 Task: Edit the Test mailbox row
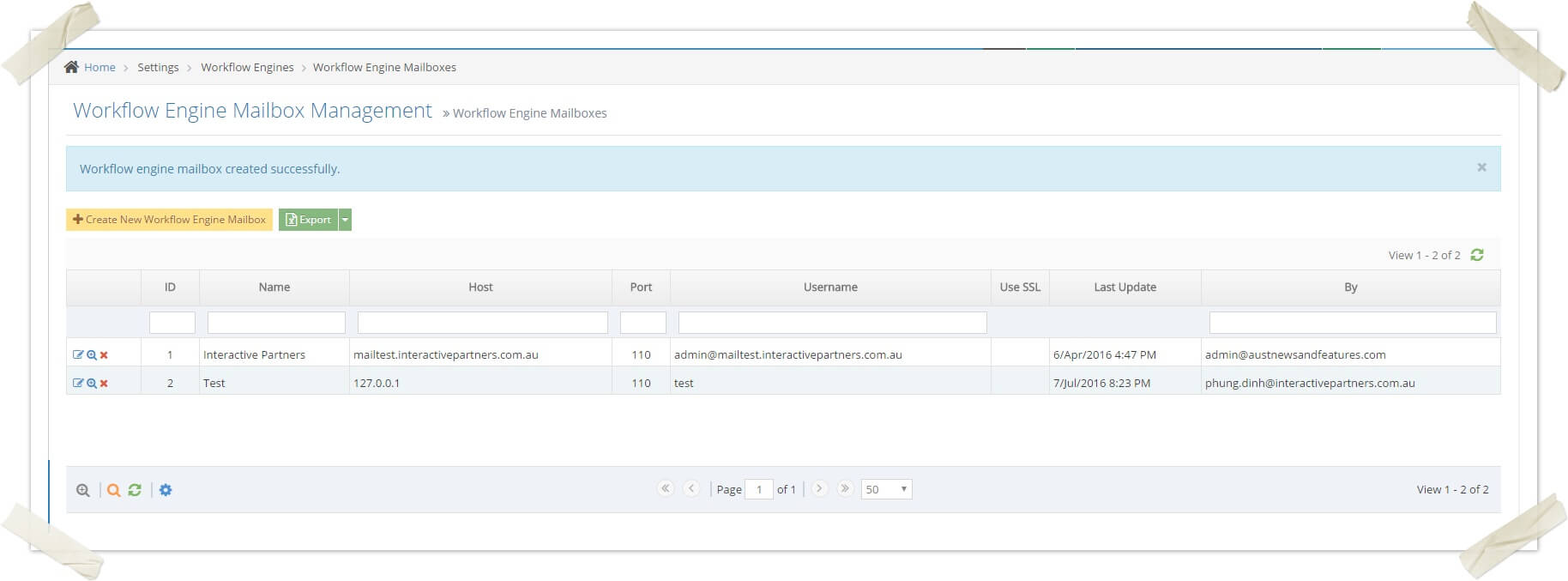tap(78, 383)
